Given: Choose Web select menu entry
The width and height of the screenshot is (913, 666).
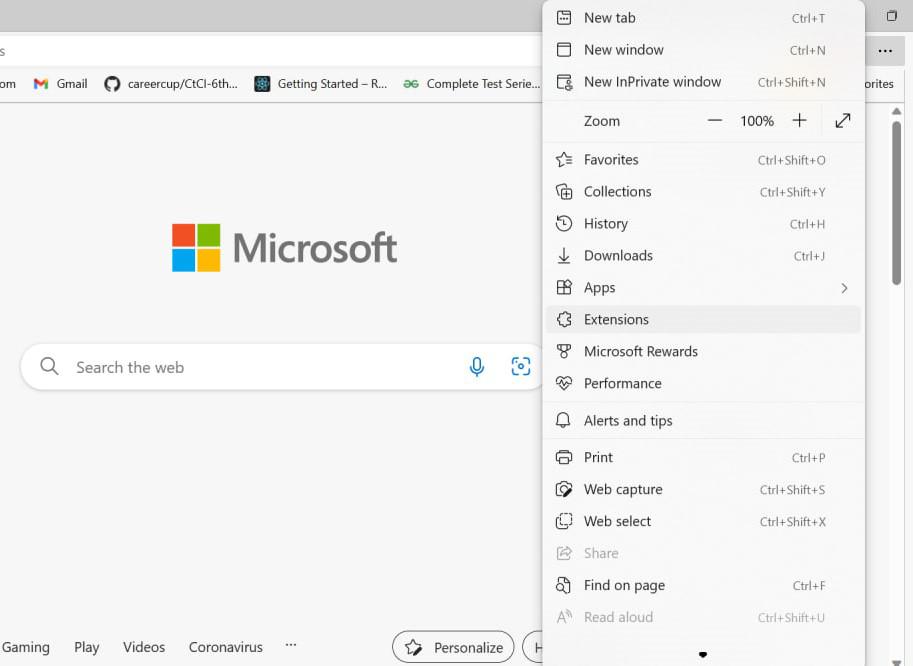Looking at the screenshot, I should pos(703,521).
